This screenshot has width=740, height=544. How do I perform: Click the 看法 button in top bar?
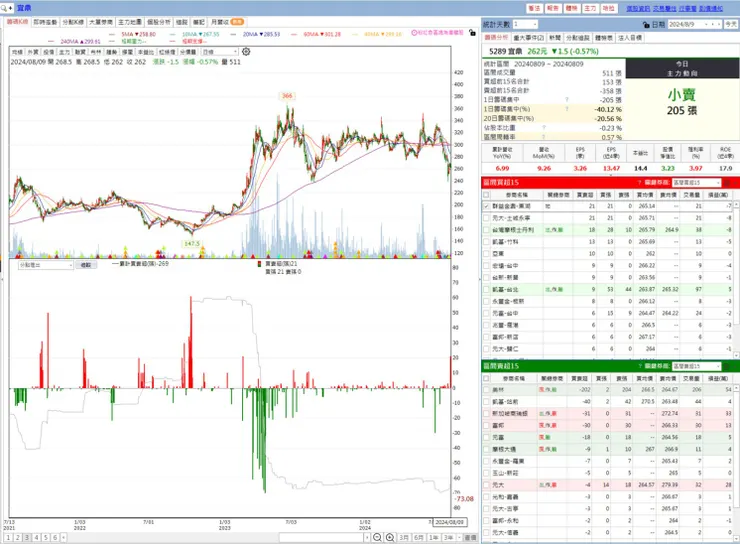pyautogui.click(x=534, y=8)
